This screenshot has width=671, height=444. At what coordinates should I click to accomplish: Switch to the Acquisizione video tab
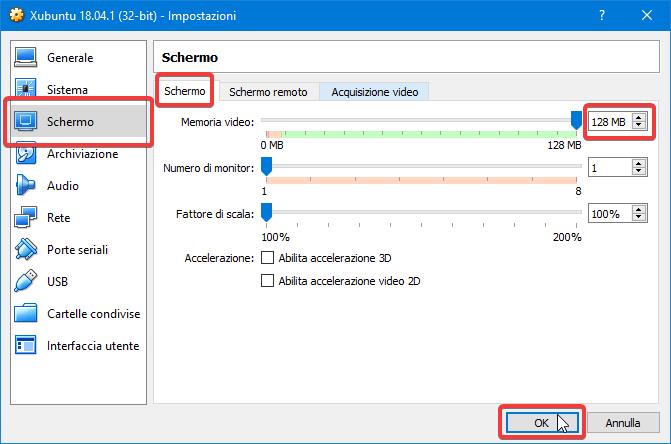[x=374, y=92]
